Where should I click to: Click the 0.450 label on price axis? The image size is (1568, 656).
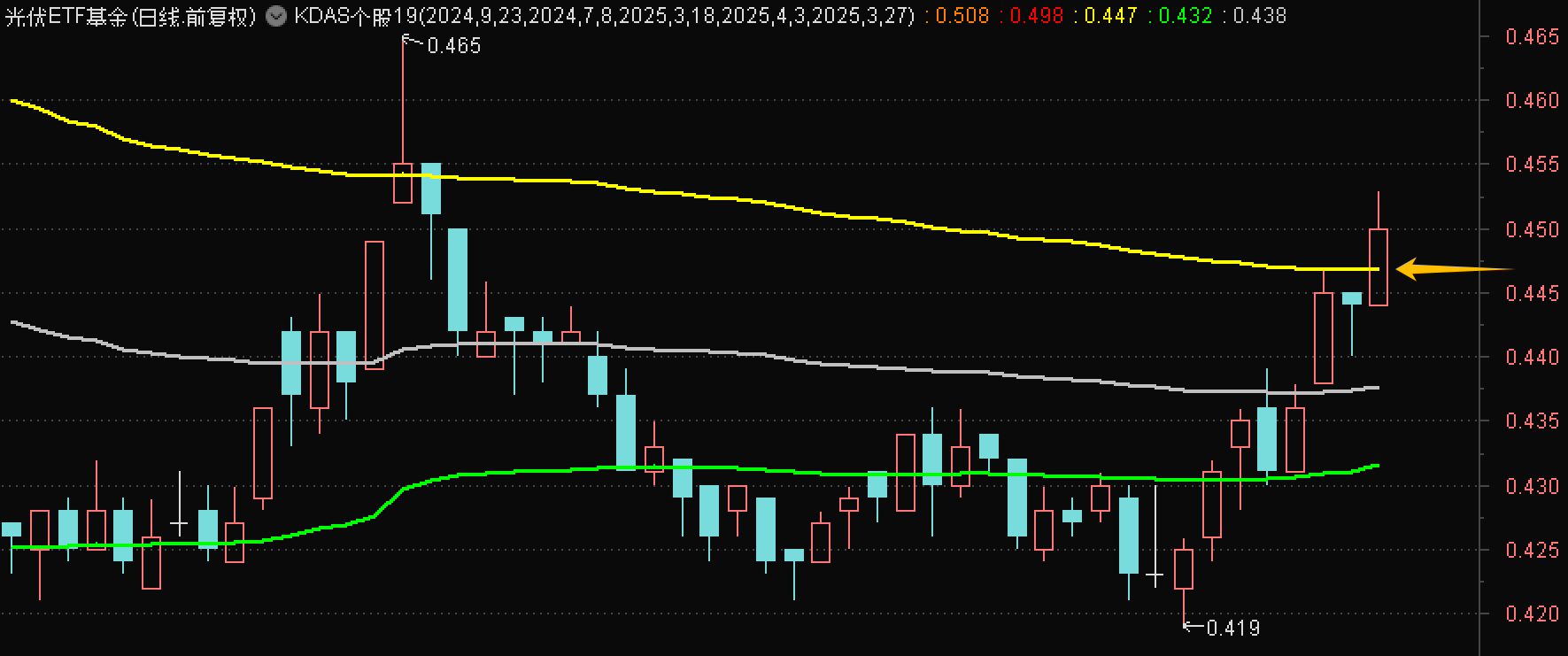1533,230
